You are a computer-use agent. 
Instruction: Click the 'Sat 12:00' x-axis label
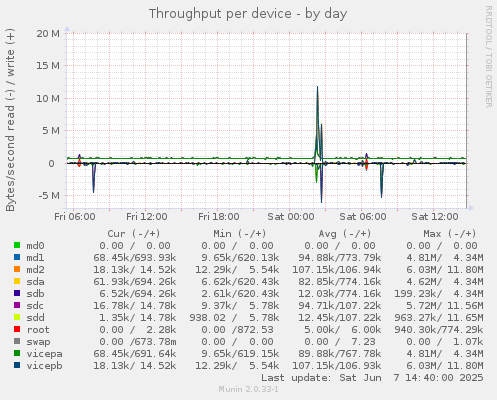pyautogui.click(x=435, y=217)
